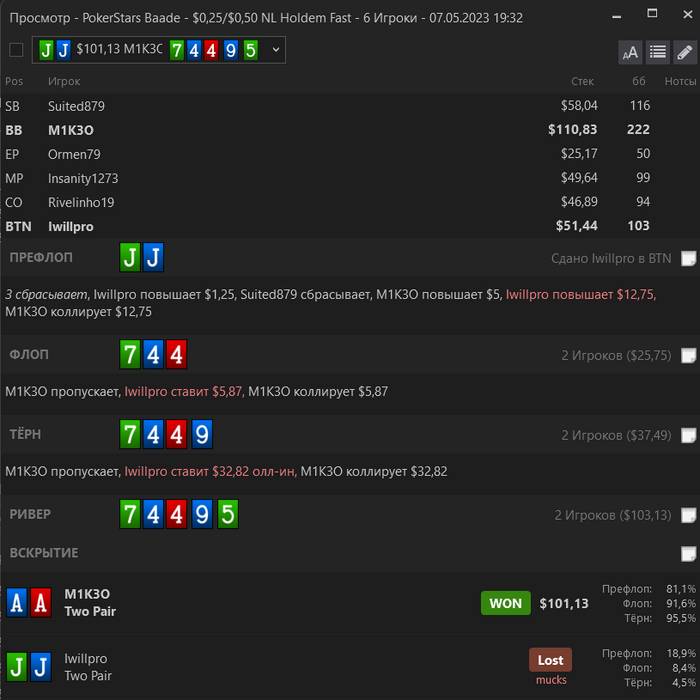The image size is (700, 700).
Task: Click the green WON badge
Action: (505, 603)
